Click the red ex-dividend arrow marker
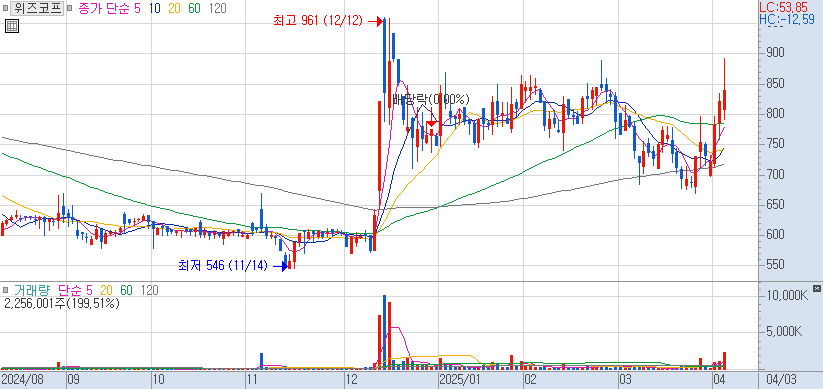823x389 pixels. pyautogui.click(x=431, y=124)
